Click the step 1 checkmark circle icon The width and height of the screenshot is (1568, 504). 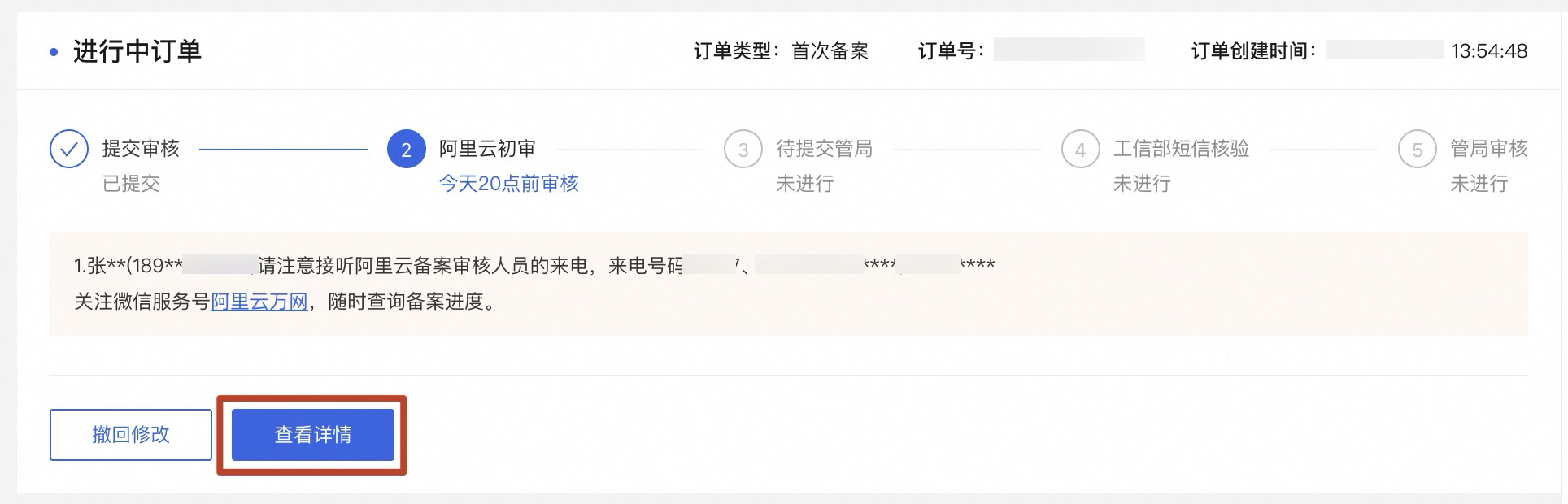tap(69, 150)
